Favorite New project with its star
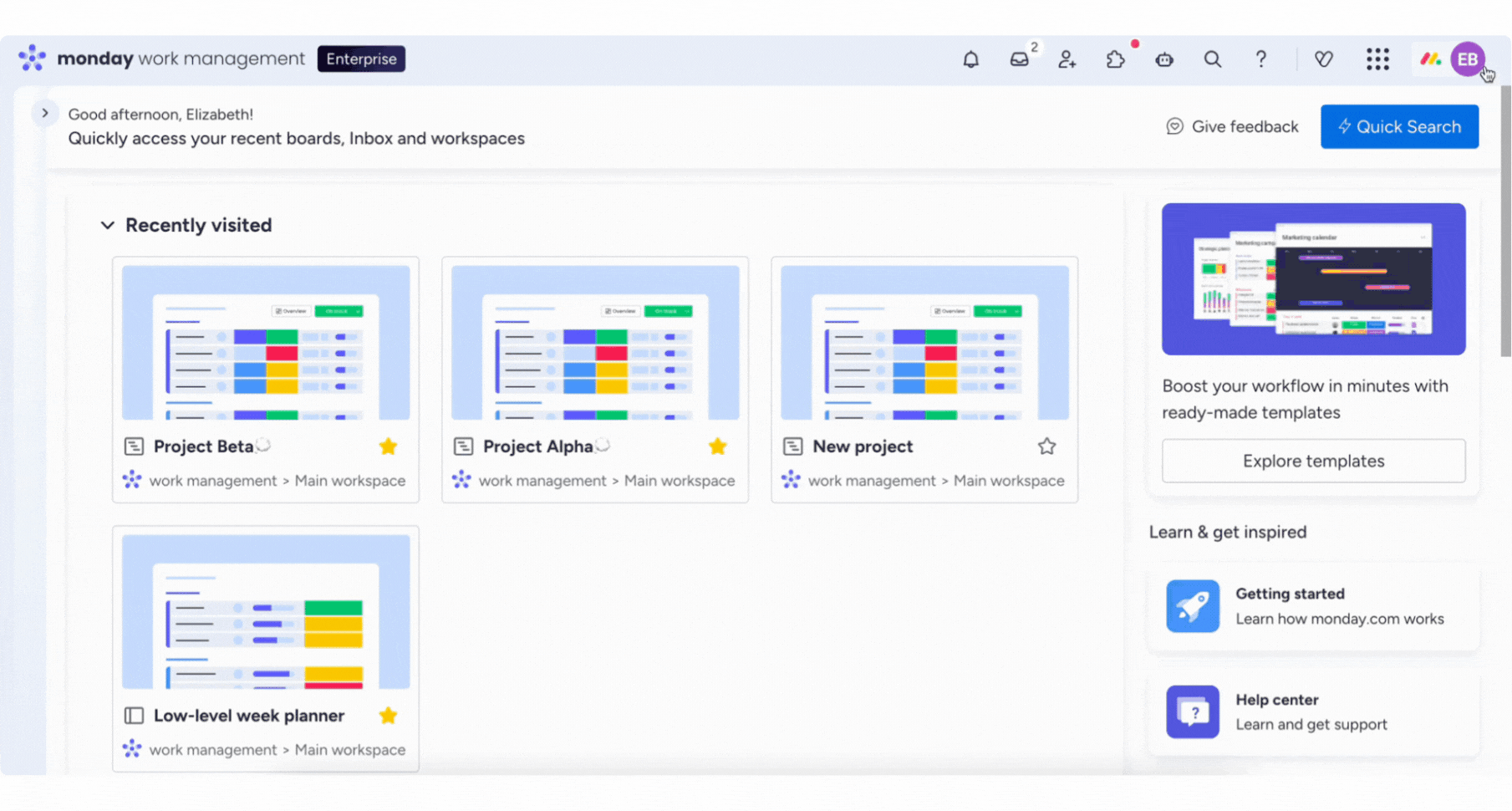Viewport: 1512px width, 811px height. click(x=1046, y=446)
